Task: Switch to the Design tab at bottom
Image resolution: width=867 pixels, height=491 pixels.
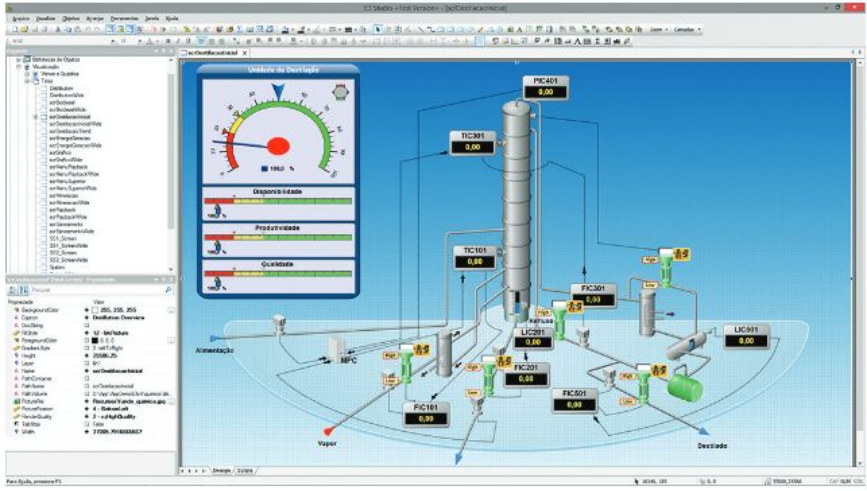Action: tap(219, 470)
